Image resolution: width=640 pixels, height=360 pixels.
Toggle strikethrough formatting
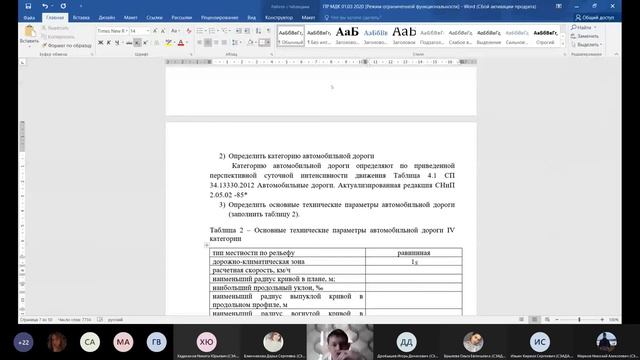[129, 42]
